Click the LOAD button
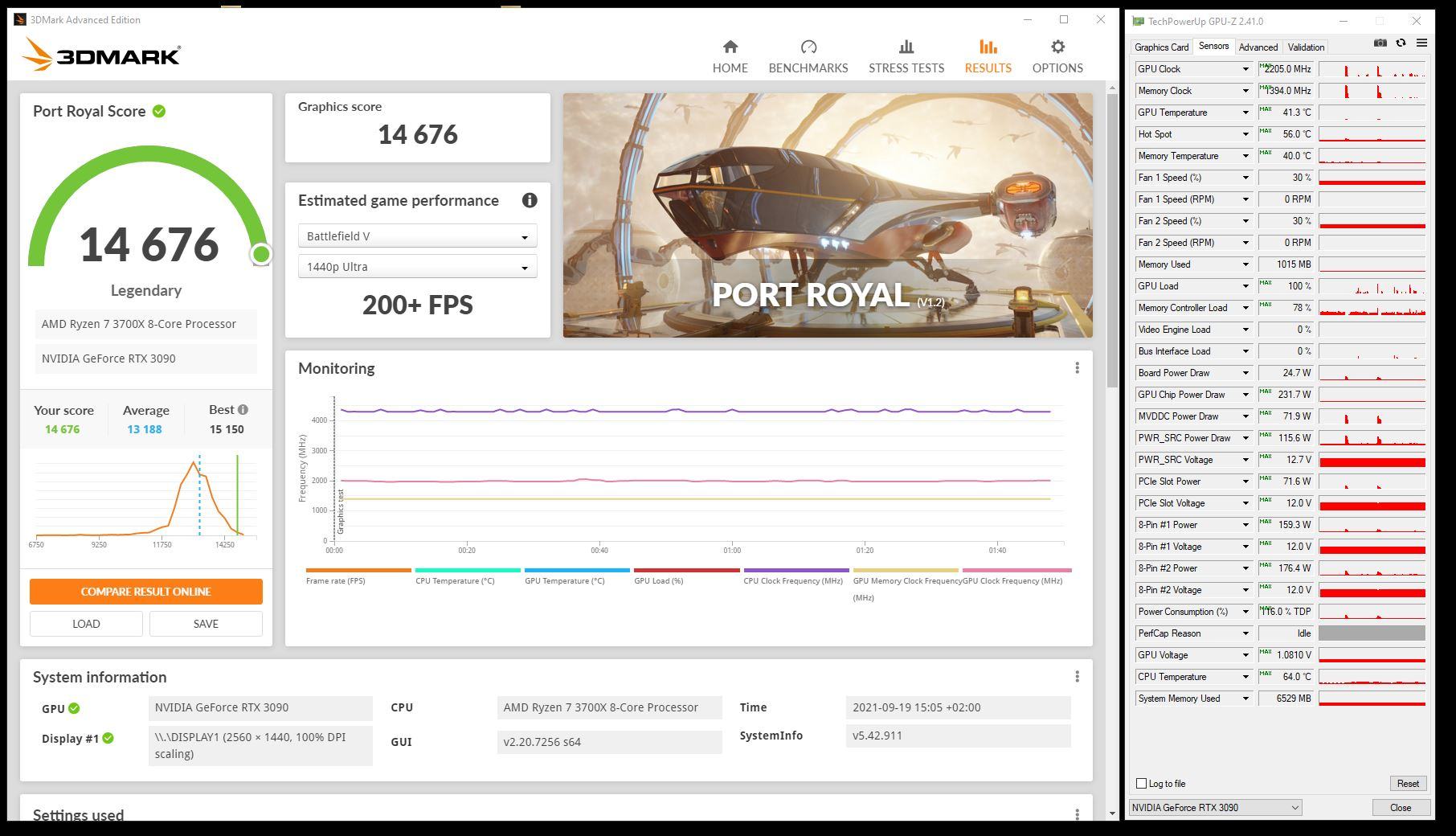The height and width of the screenshot is (836, 1456). (86, 624)
